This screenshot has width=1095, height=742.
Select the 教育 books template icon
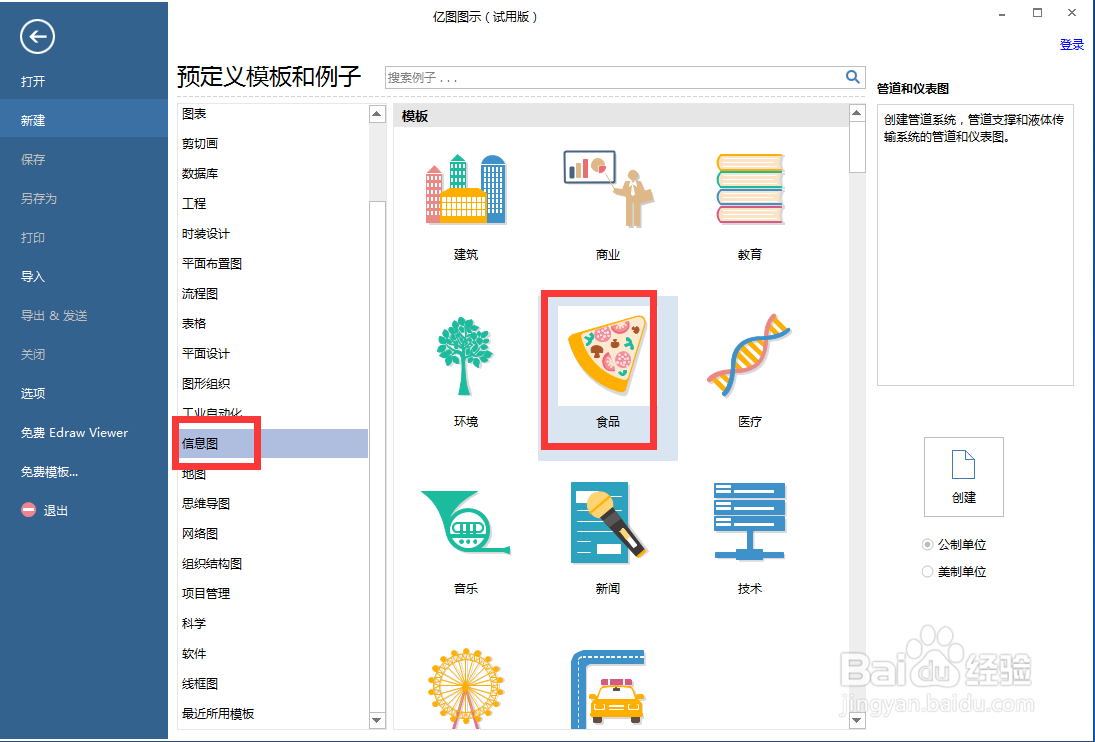pos(750,189)
